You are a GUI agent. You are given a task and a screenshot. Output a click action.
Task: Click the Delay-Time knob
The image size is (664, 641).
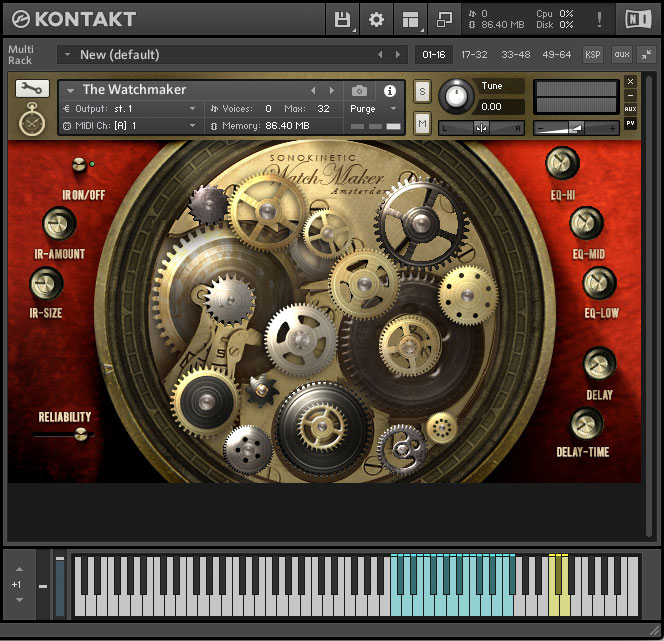[586, 426]
